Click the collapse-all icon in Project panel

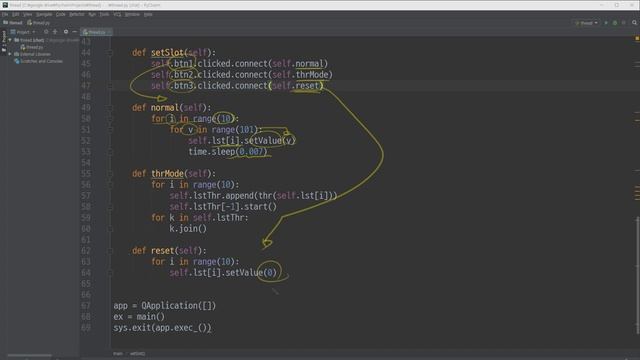click(55, 32)
